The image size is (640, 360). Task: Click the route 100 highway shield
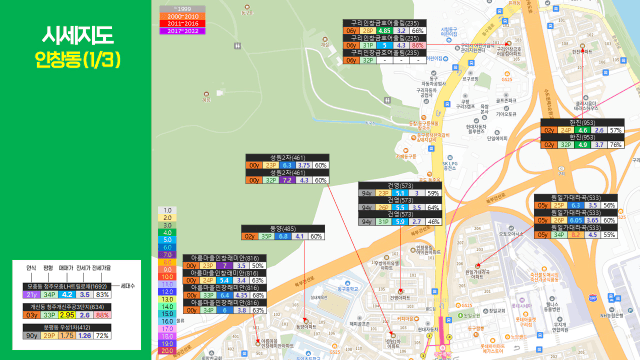click(x=593, y=298)
